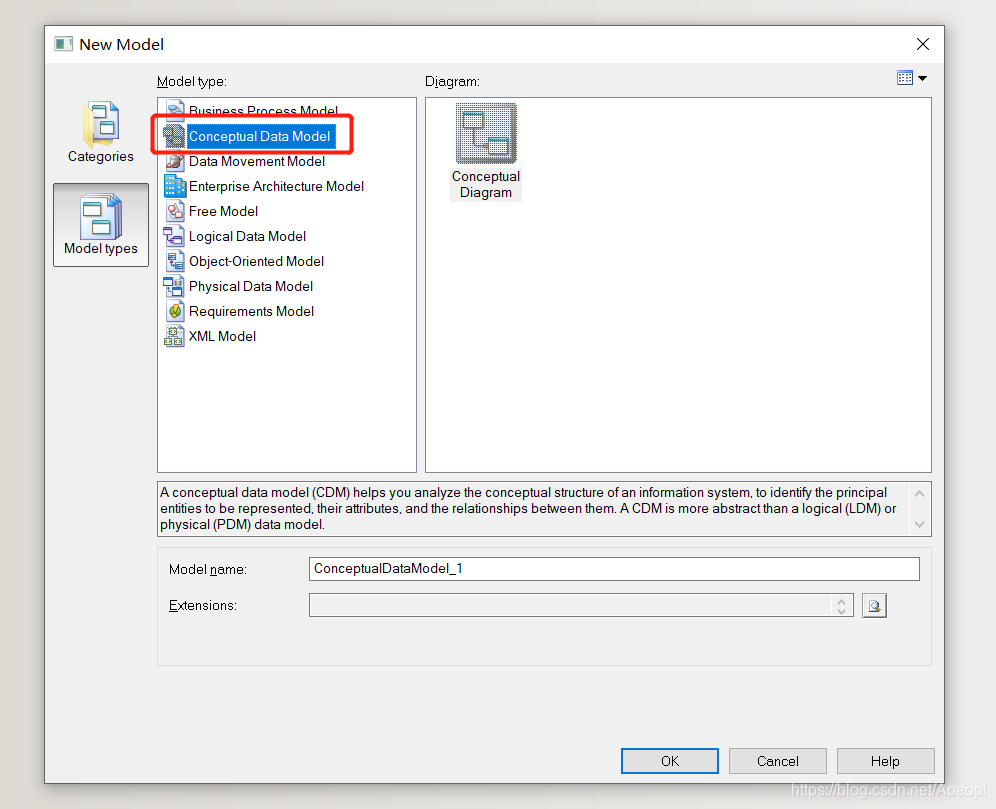This screenshot has height=809, width=996.
Task: Click the Requirements Model icon
Action: 175,311
